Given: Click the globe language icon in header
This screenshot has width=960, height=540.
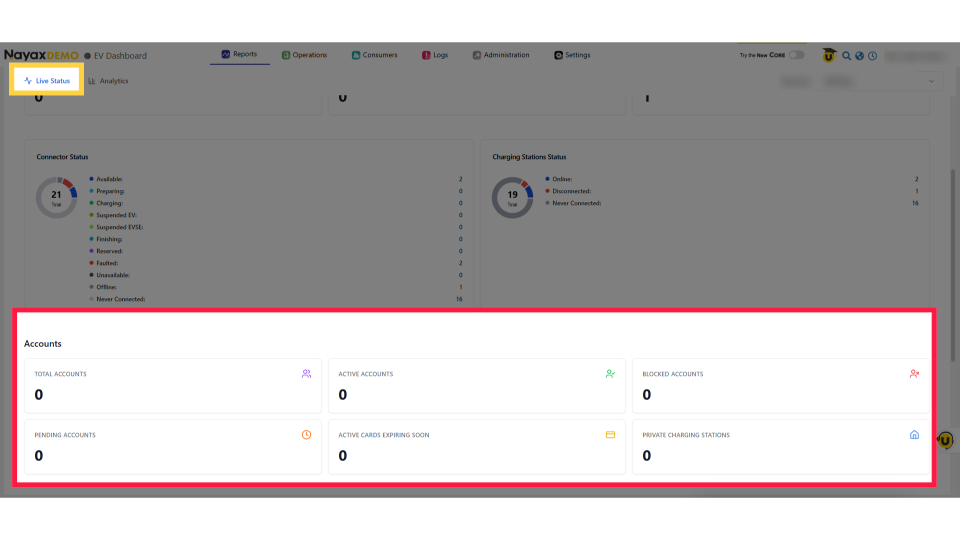Looking at the screenshot, I should click(859, 56).
